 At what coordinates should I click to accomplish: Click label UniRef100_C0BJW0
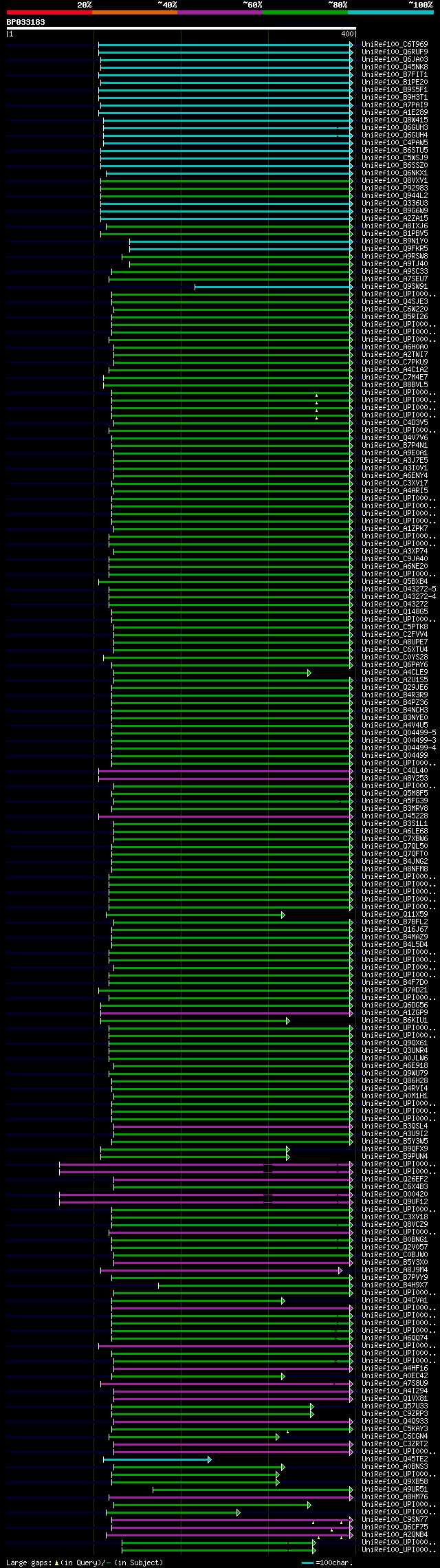click(395, 1254)
